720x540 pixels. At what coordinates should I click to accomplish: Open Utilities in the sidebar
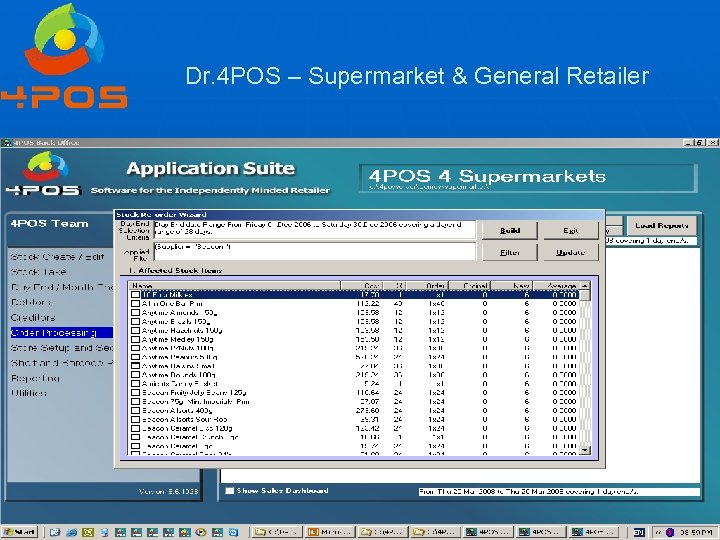28,393
